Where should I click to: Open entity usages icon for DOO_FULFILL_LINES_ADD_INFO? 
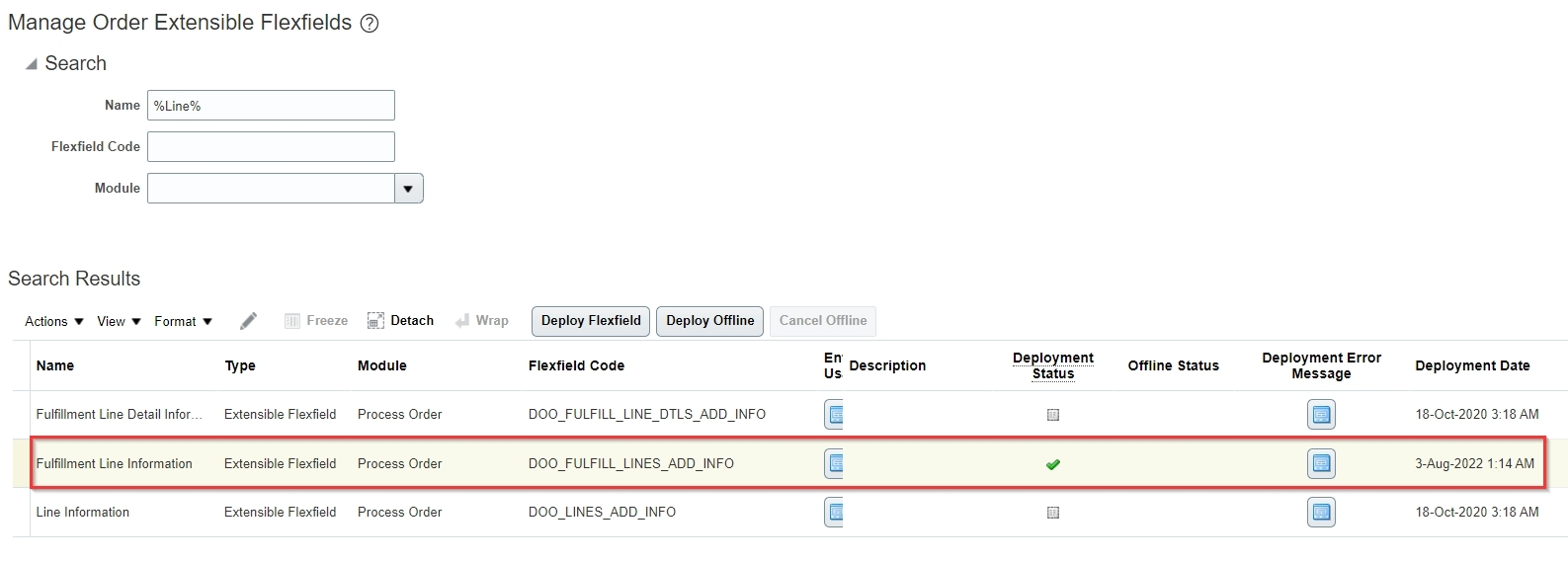coord(834,463)
